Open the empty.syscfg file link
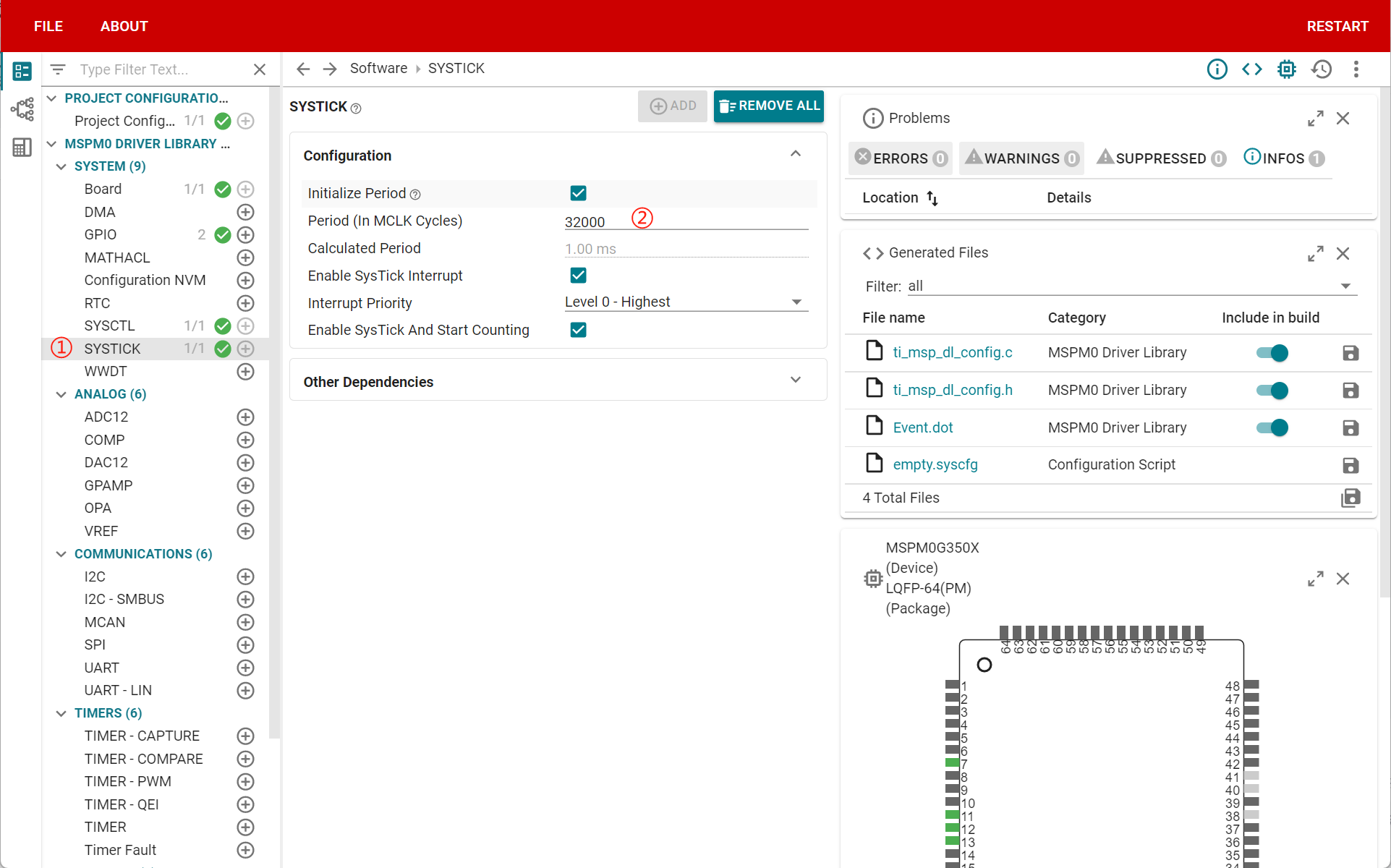 point(935,465)
